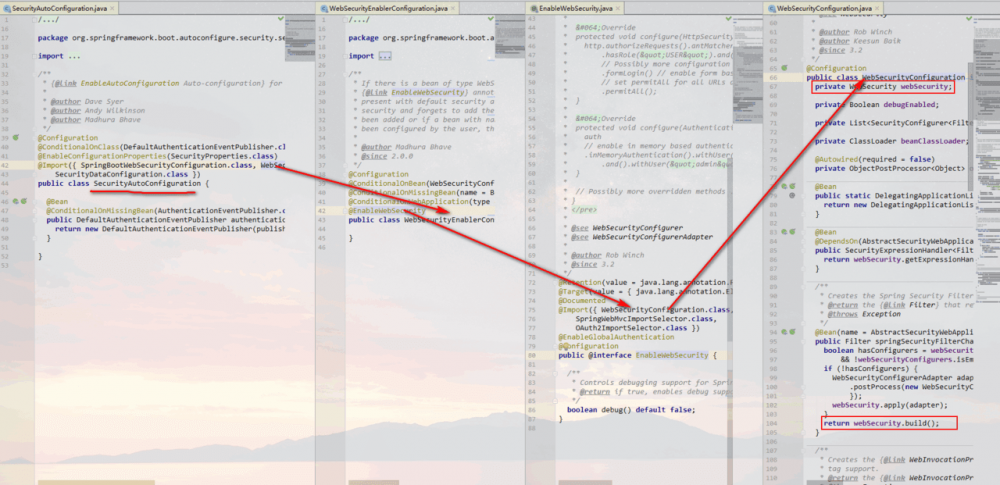Click the green inspection checkmark in WebSecurityConfiguration editor
This screenshot has height=485, width=1000.
(969, 20)
